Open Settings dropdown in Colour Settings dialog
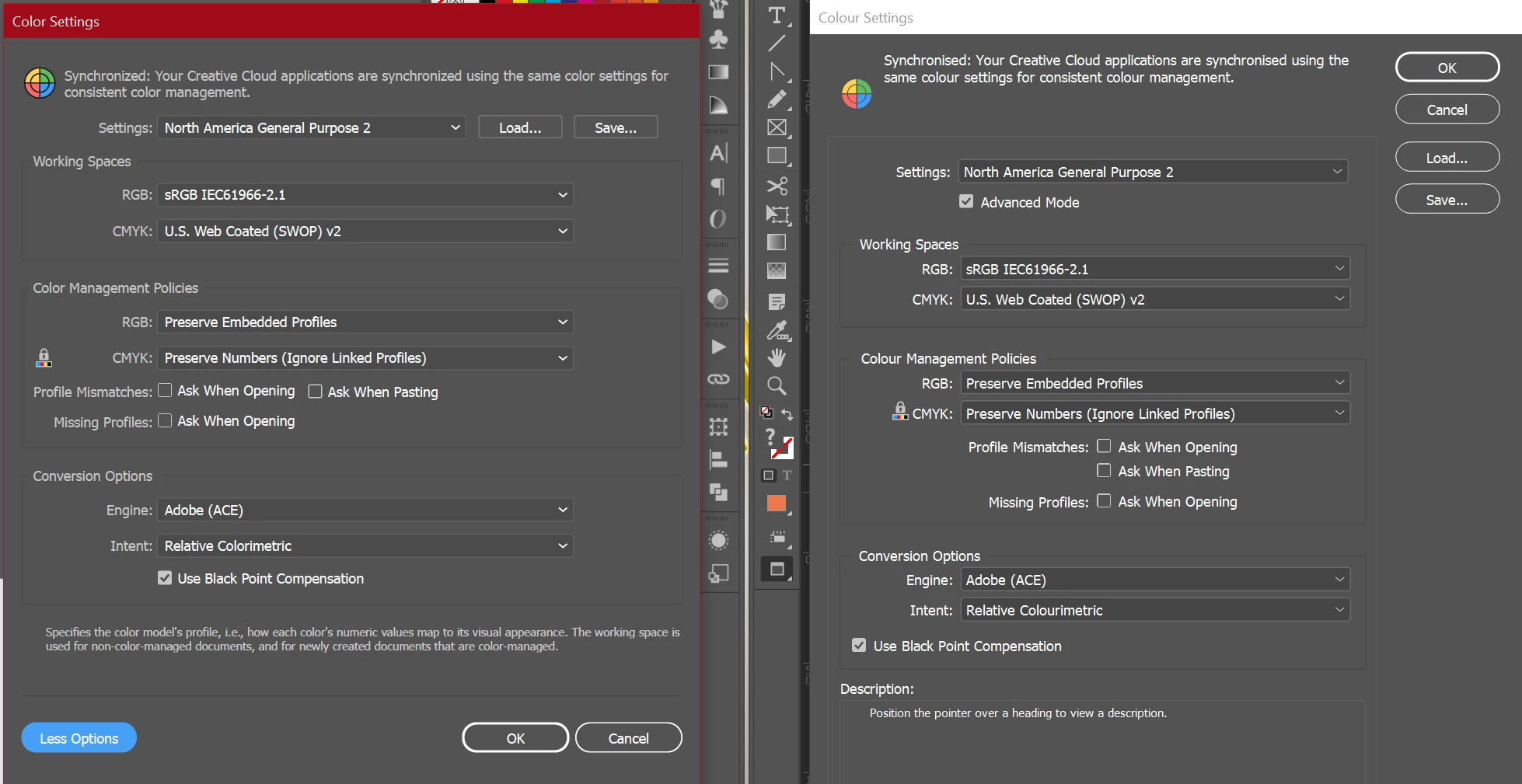1522x784 pixels. click(x=1153, y=172)
